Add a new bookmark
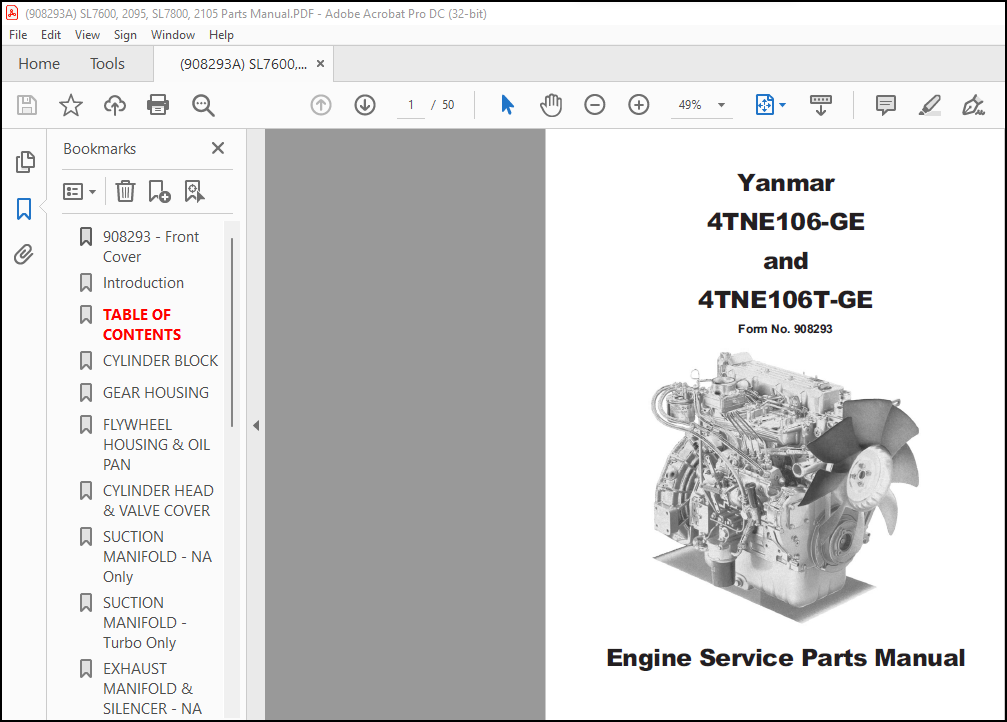The width and height of the screenshot is (1007, 722). pos(159,191)
